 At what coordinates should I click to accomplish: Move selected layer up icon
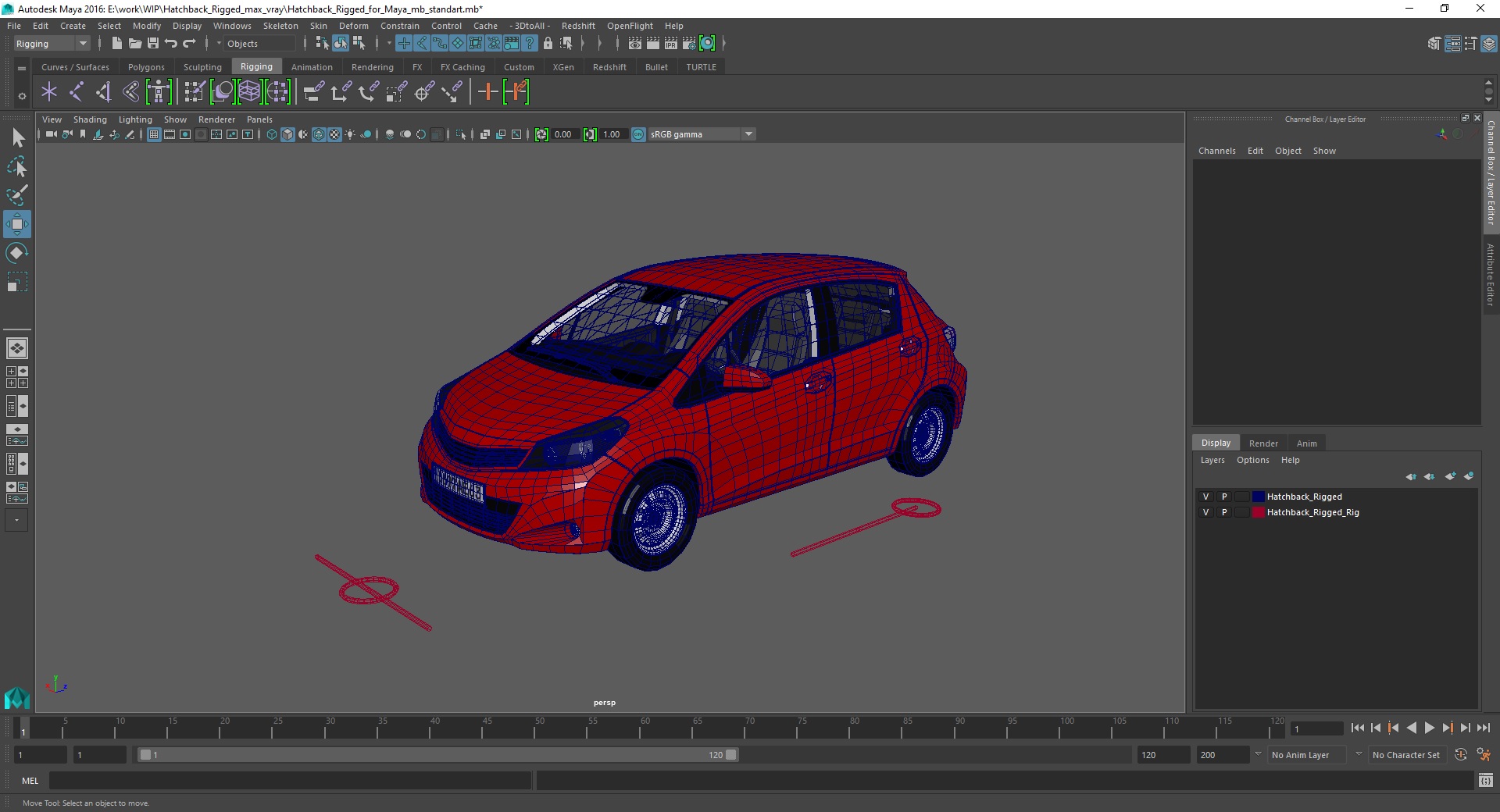pos(1411,476)
